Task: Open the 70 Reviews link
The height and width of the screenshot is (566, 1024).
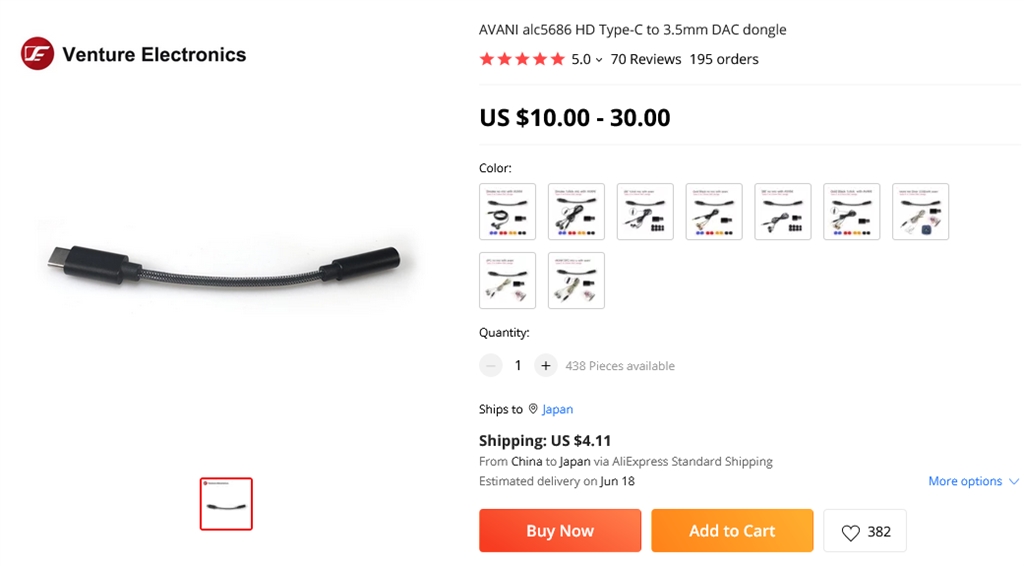Action: click(x=645, y=60)
